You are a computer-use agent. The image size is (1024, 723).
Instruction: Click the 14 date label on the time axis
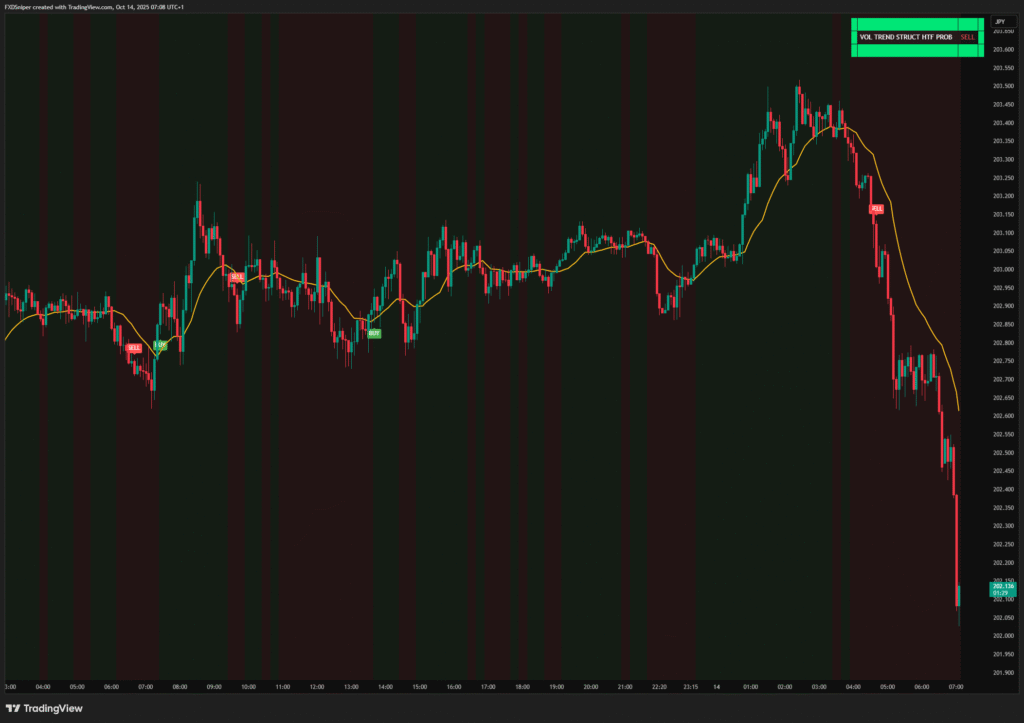tap(717, 687)
